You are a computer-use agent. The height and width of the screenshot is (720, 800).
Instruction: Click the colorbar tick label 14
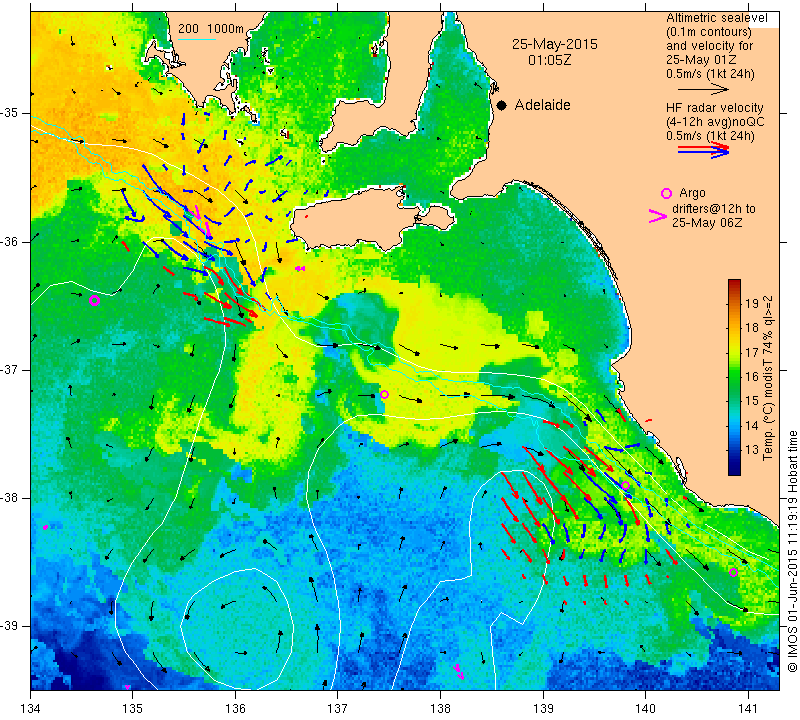click(752, 426)
